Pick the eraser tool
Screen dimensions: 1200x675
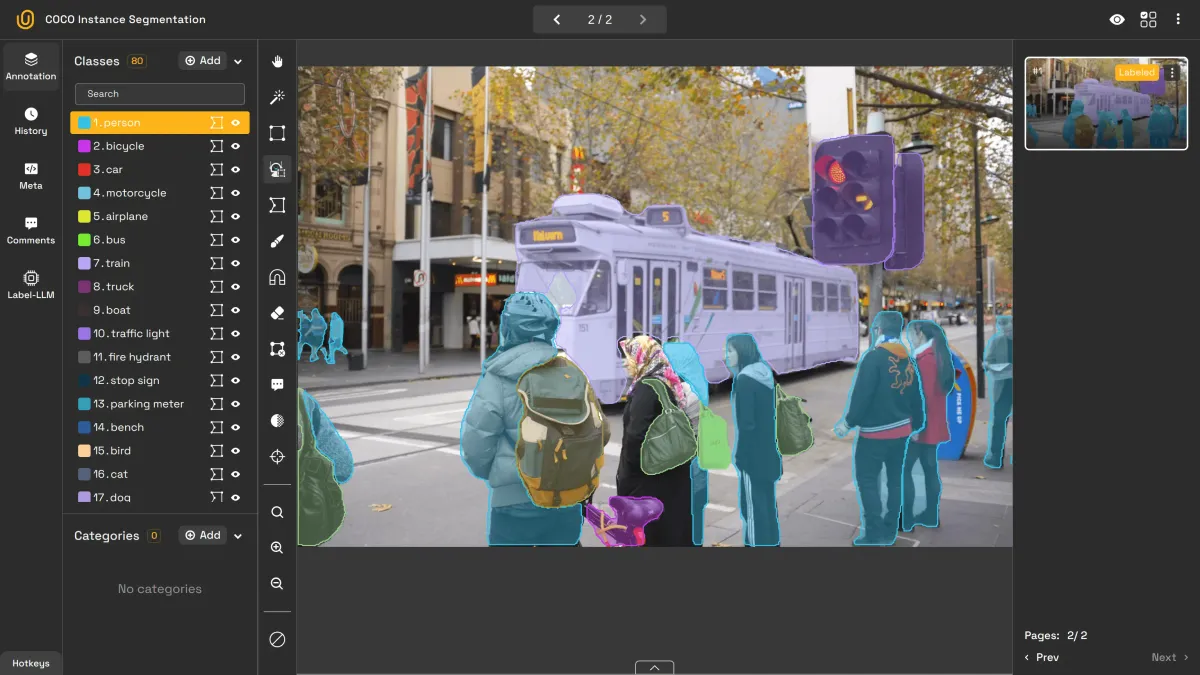coord(277,313)
